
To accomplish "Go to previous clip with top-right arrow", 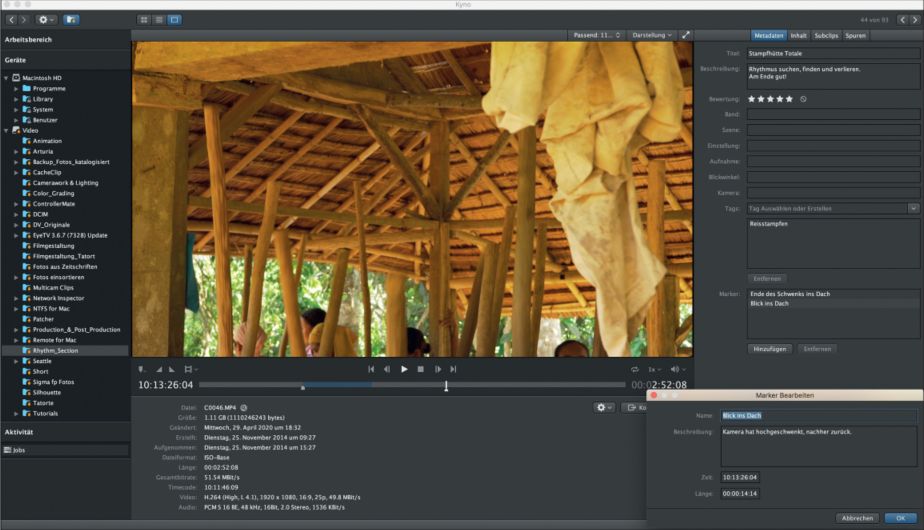I will point(902,20).
